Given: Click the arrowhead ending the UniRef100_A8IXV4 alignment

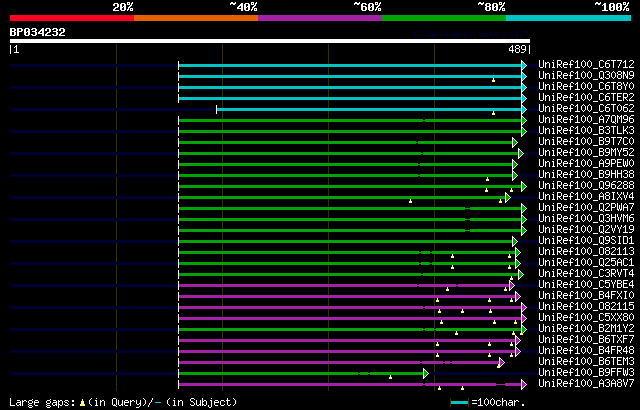Looking at the screenshot, I should [x=508, y=197].
